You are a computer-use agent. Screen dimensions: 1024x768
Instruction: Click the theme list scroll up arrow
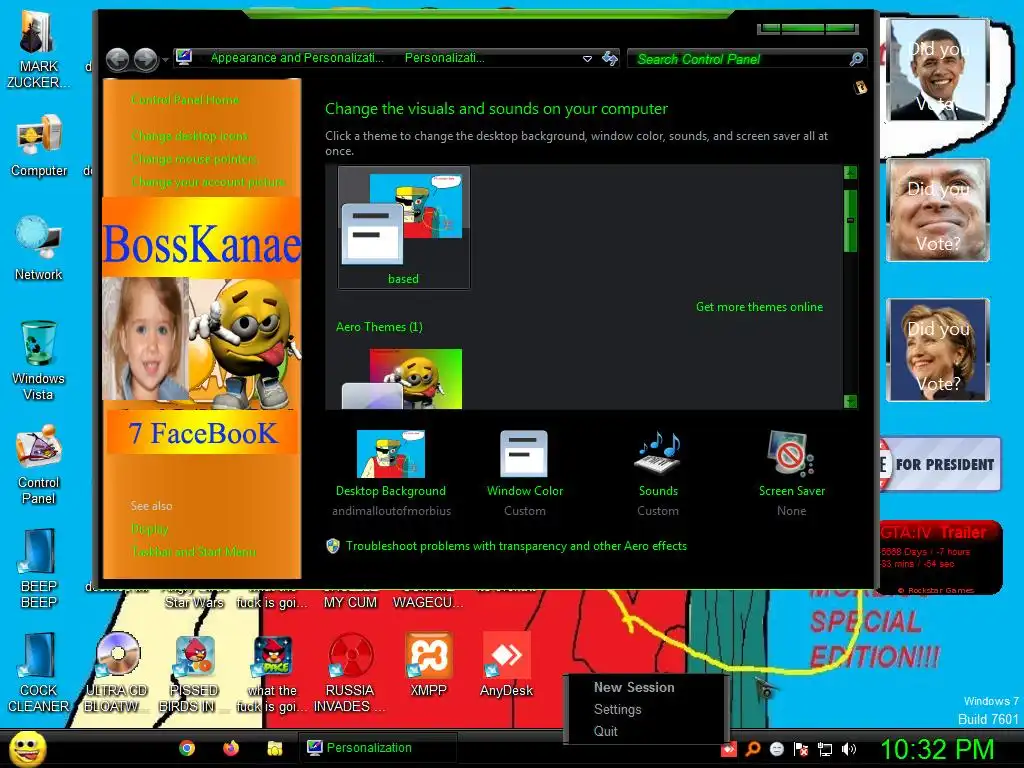click(850, 172)
